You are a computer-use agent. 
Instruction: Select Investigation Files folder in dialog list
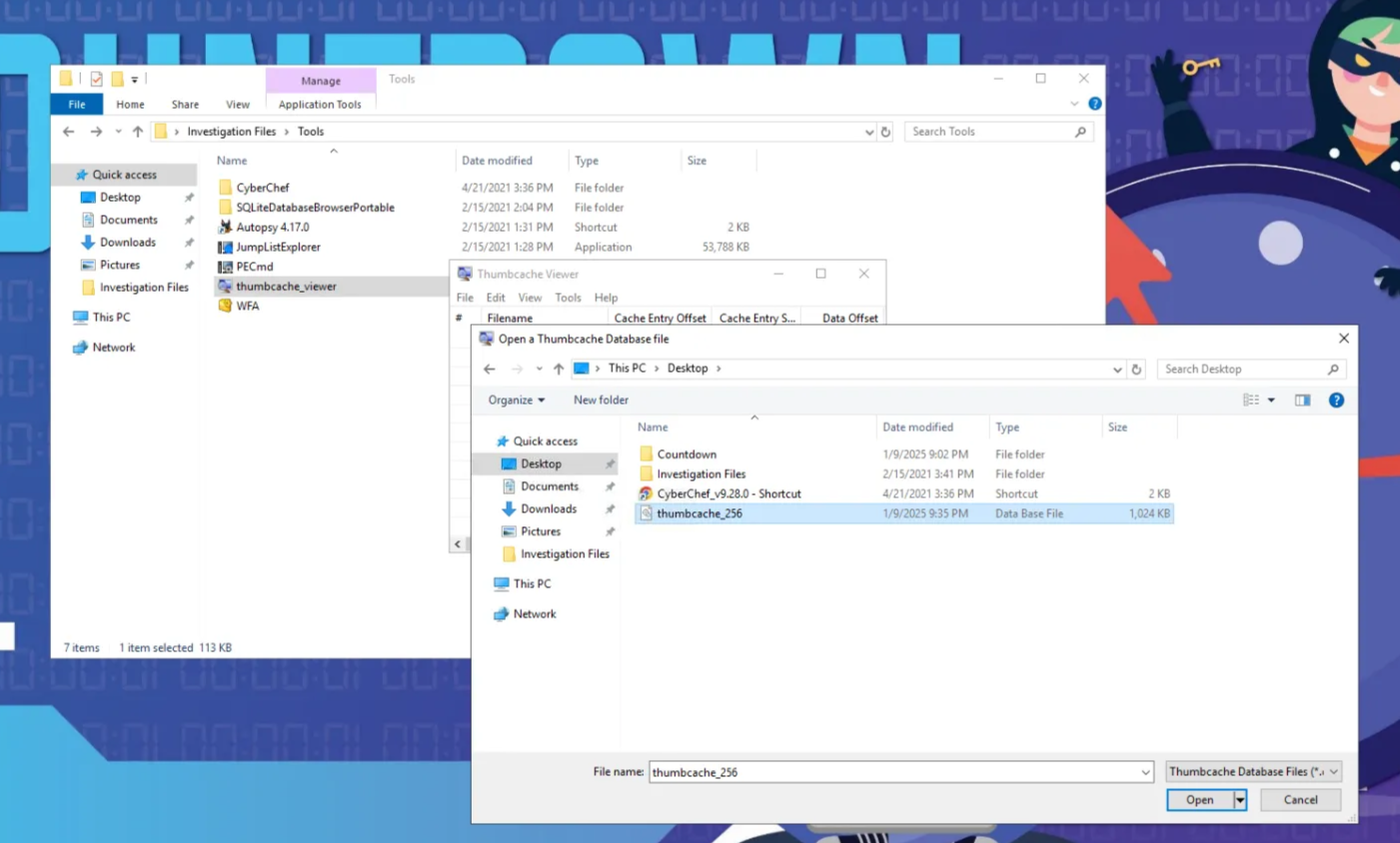pos(700,474)
